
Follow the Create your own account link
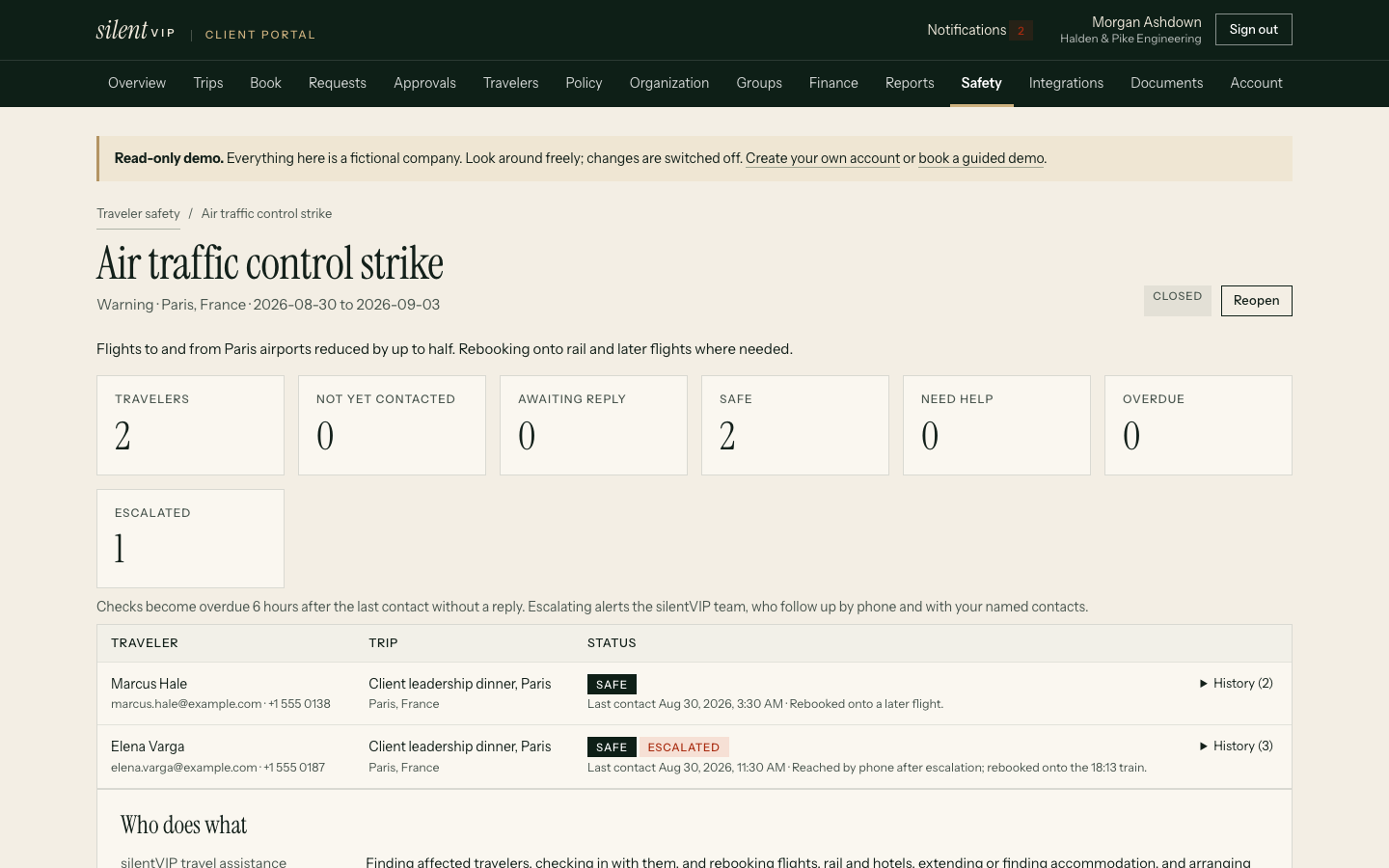pos(823,158)
